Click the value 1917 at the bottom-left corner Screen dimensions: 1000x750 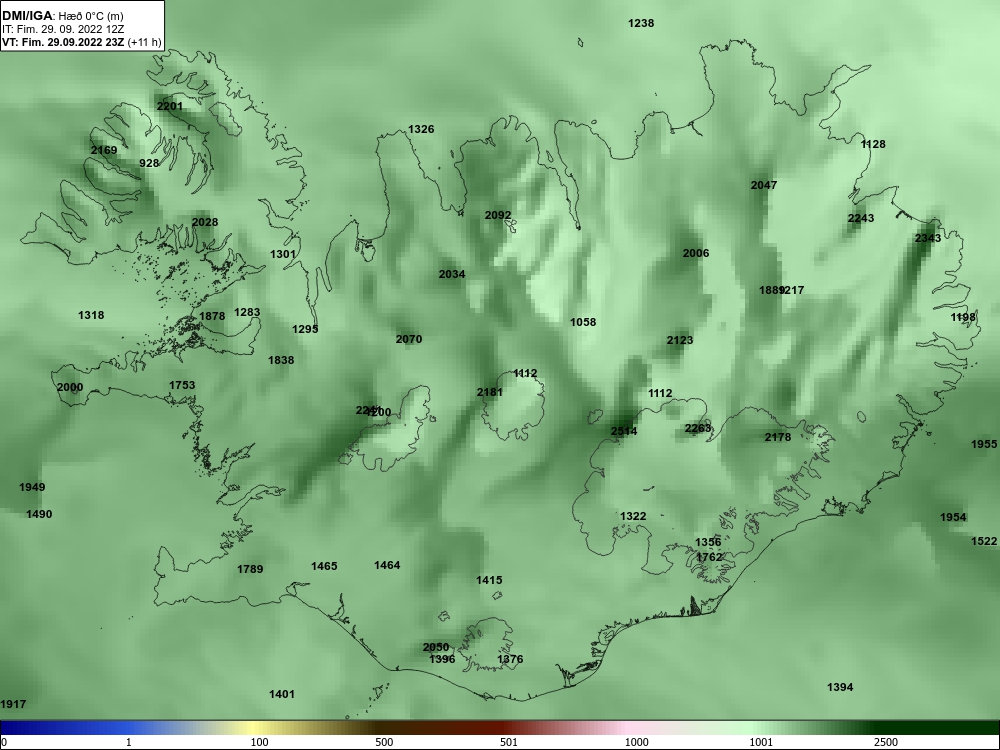click(13, 704)
